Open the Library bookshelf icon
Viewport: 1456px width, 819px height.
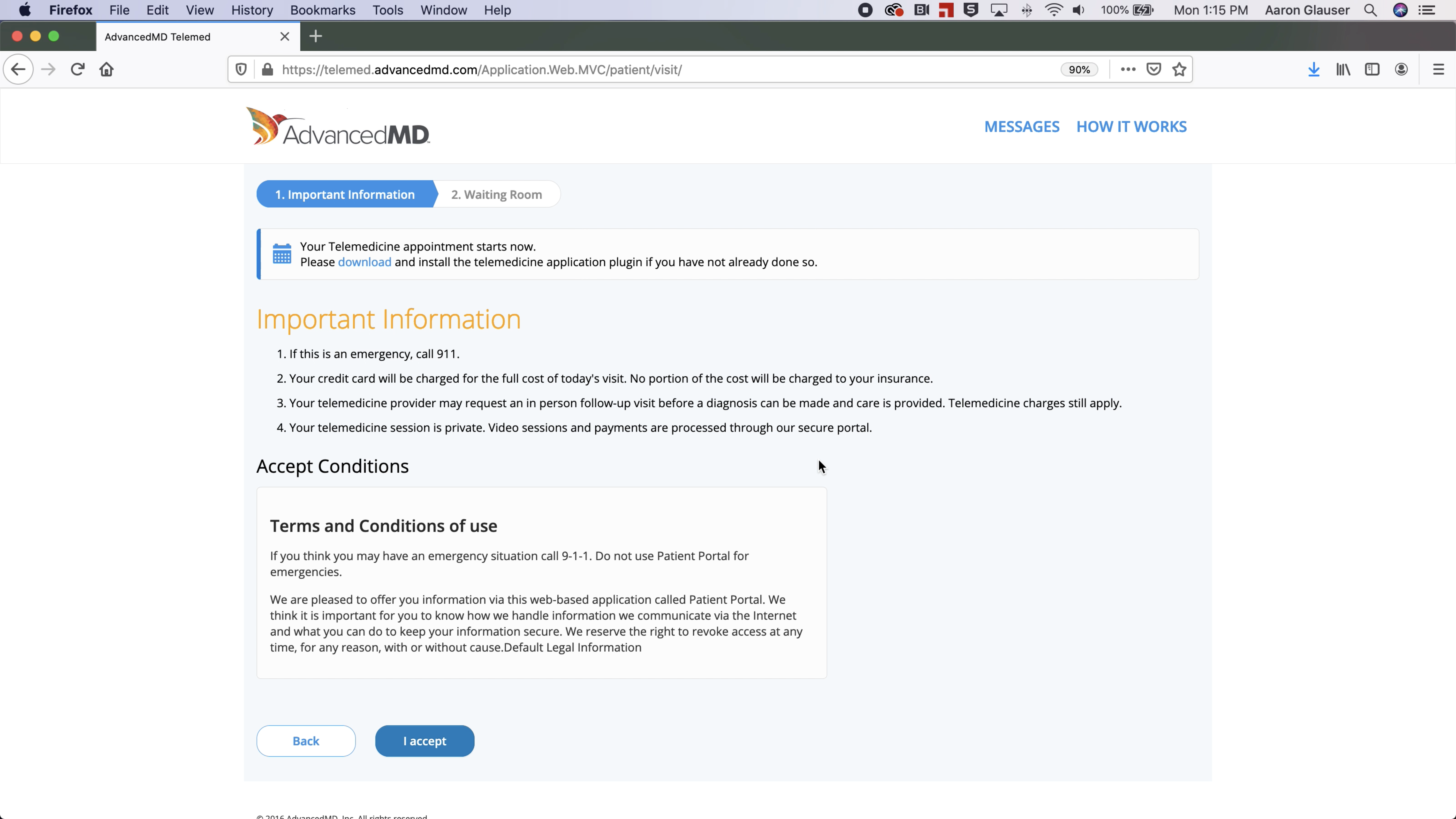pyautogui.click(x=1343, y=69)
